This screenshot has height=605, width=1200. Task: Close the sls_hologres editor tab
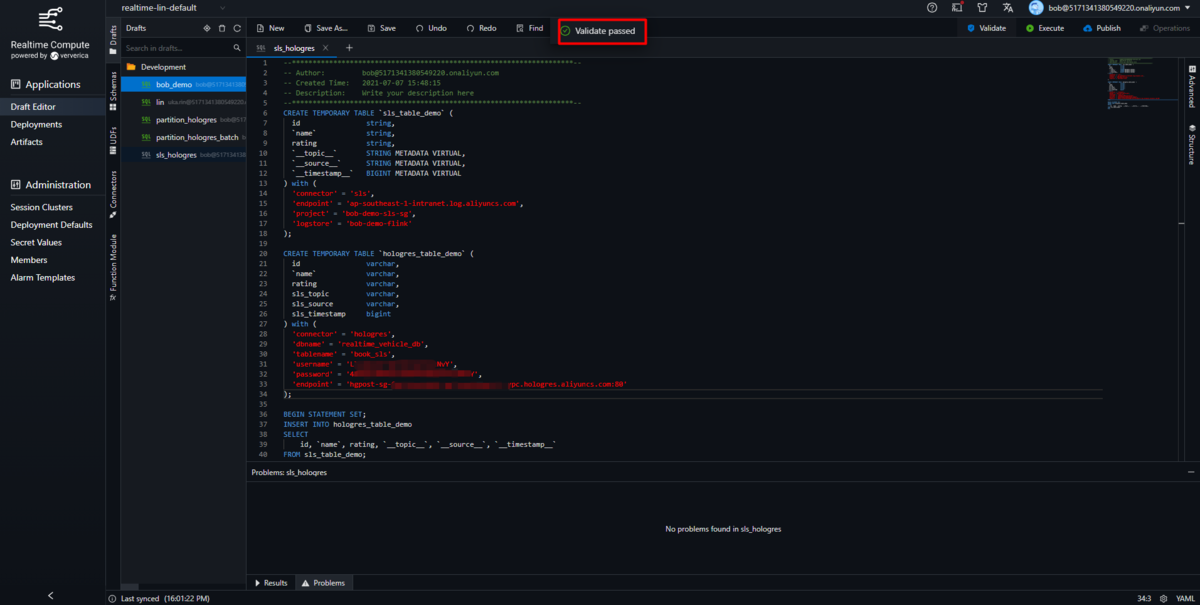325,48
